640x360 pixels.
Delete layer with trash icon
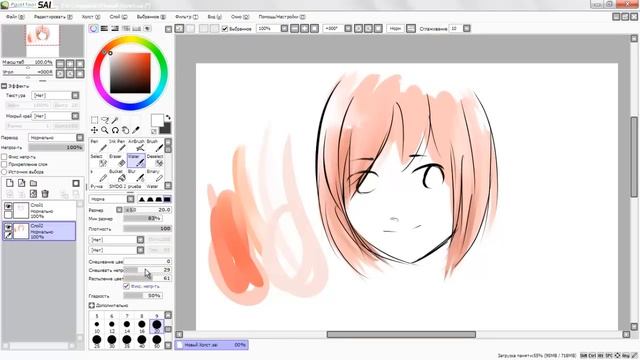tap(45, 194)
